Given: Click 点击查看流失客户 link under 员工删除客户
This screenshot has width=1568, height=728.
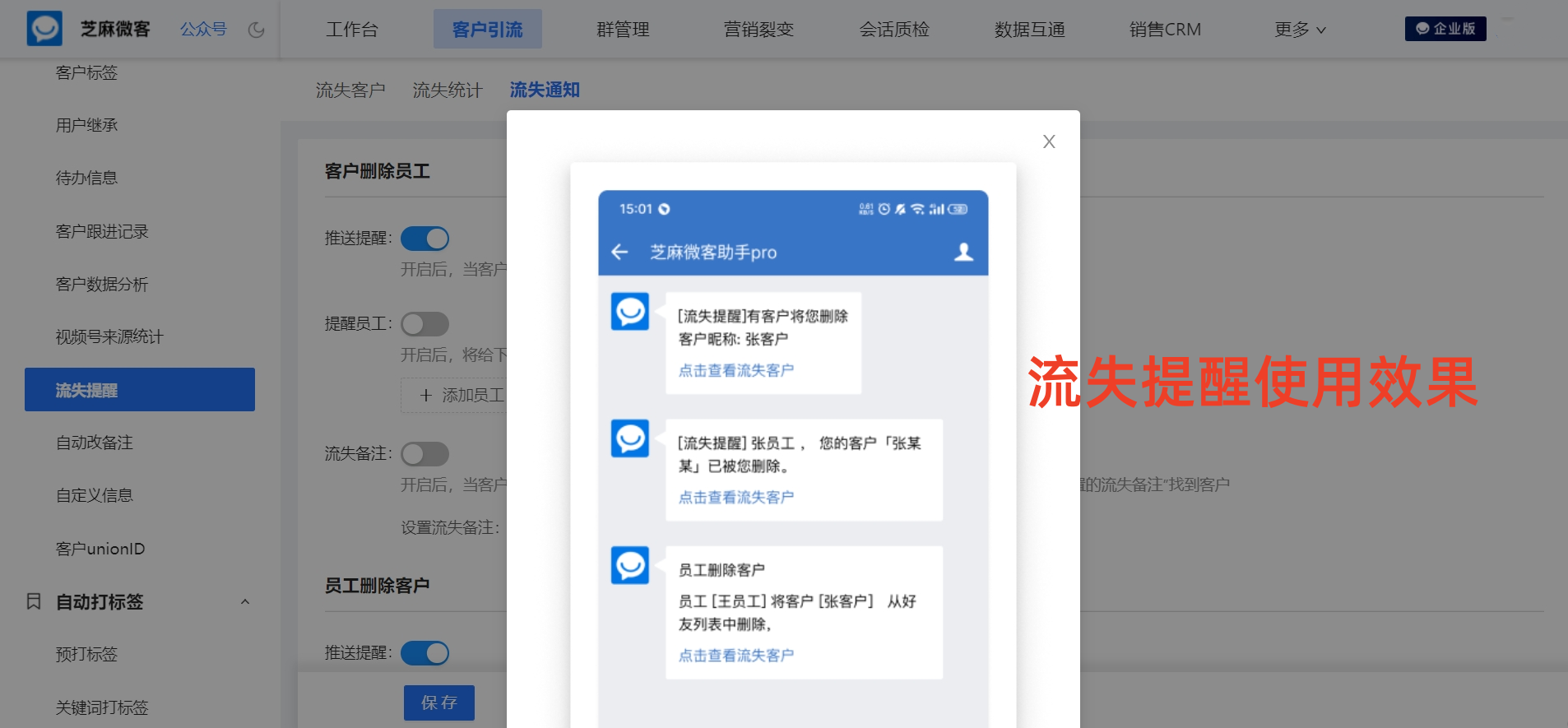Looking at the screenshot, I should click(736, 656).
